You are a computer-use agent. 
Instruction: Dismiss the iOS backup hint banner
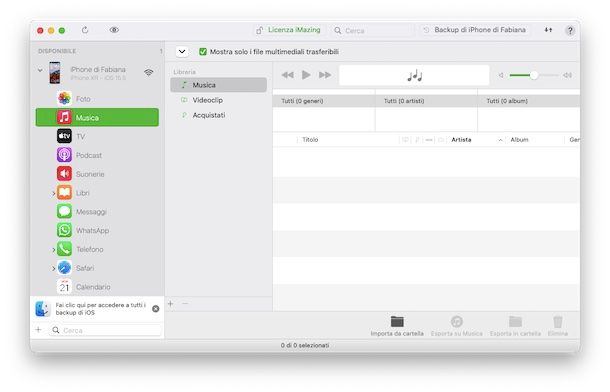156,308
